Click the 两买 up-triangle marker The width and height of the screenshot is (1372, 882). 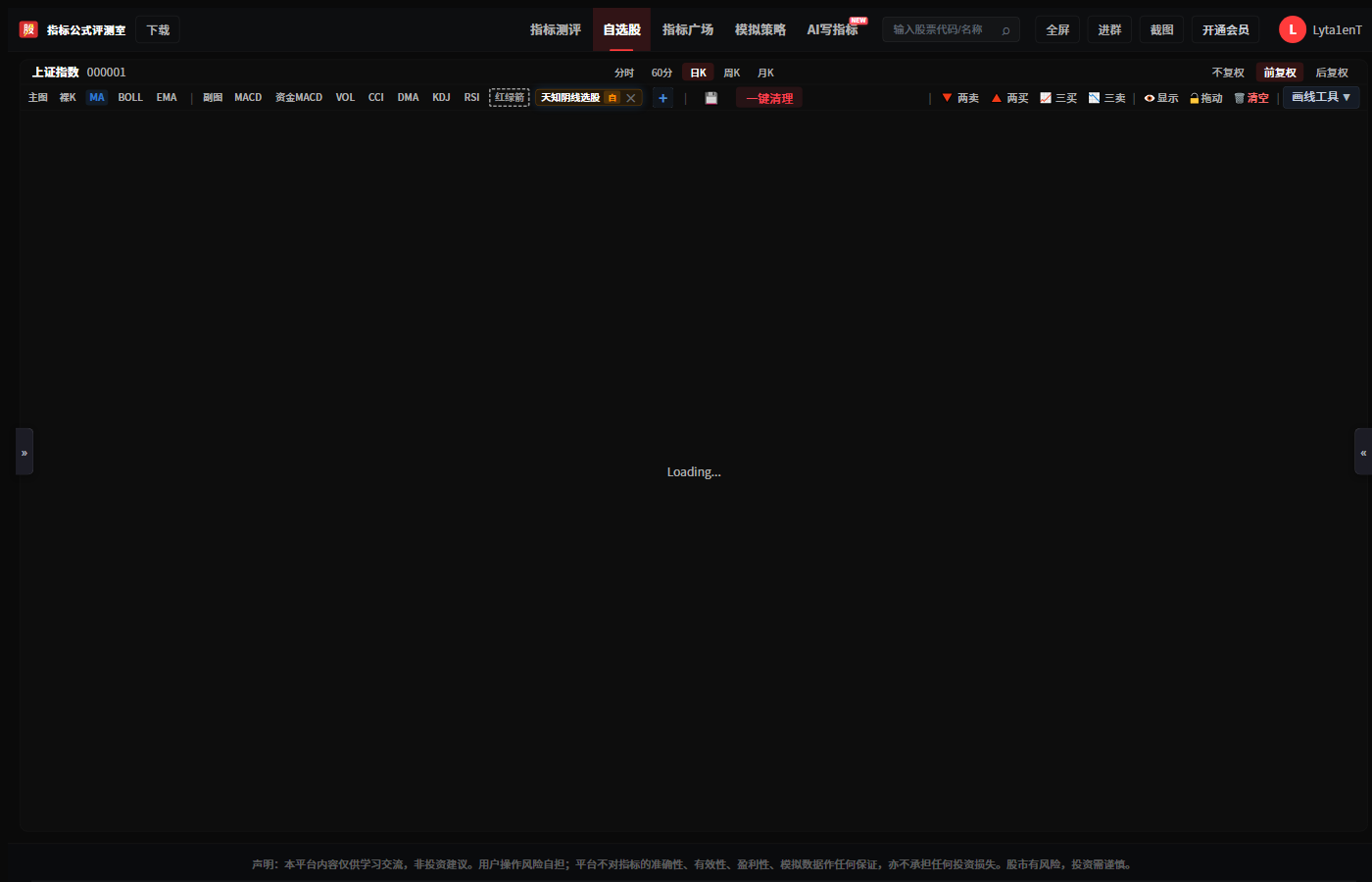click(x=997, y=98)
